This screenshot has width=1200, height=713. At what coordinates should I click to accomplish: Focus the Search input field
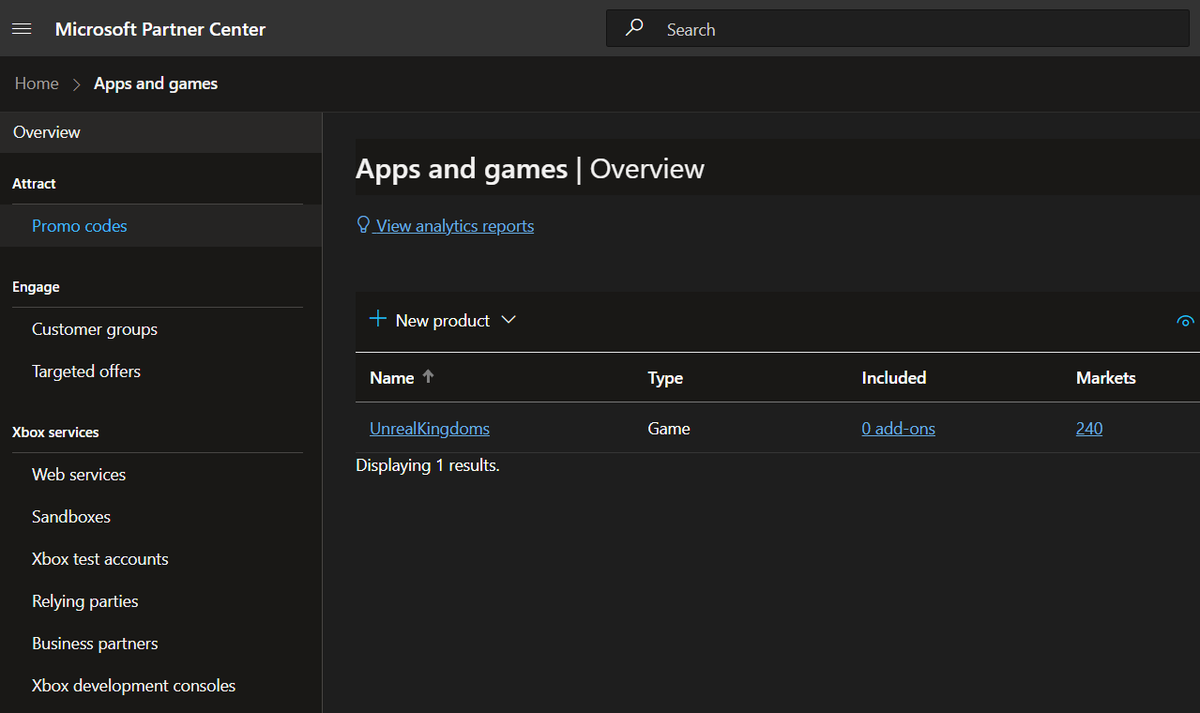896,29
